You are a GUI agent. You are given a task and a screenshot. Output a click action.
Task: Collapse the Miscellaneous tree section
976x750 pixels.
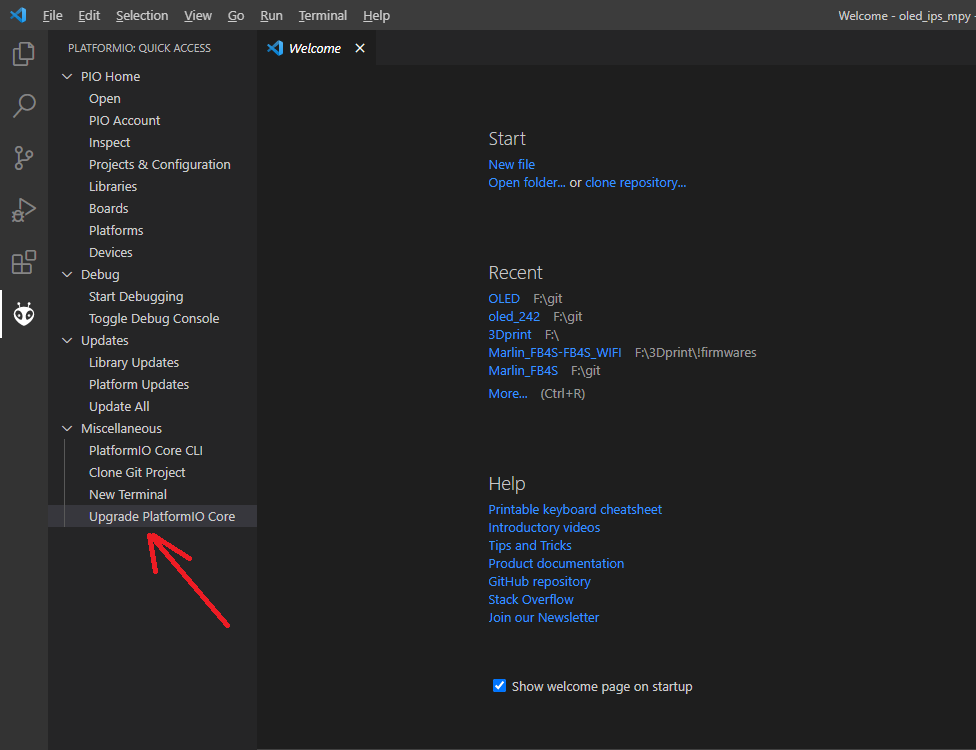[67, 428]
